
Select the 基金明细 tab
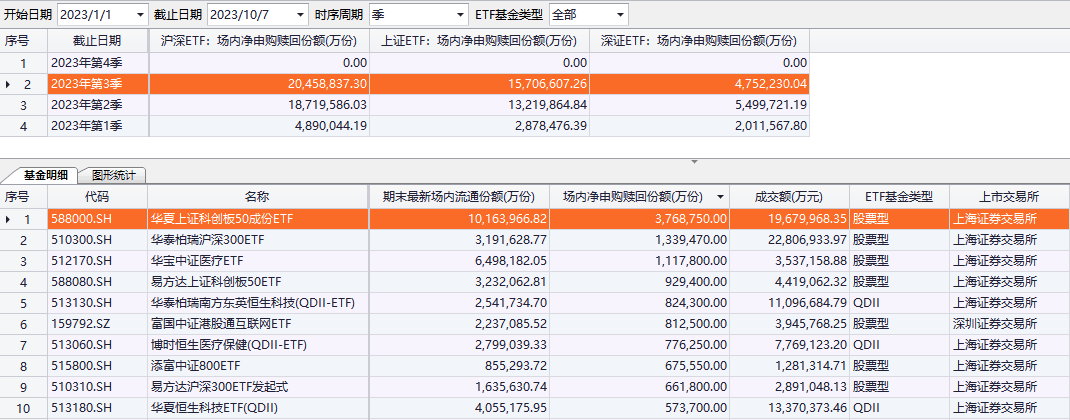point(45,175)
